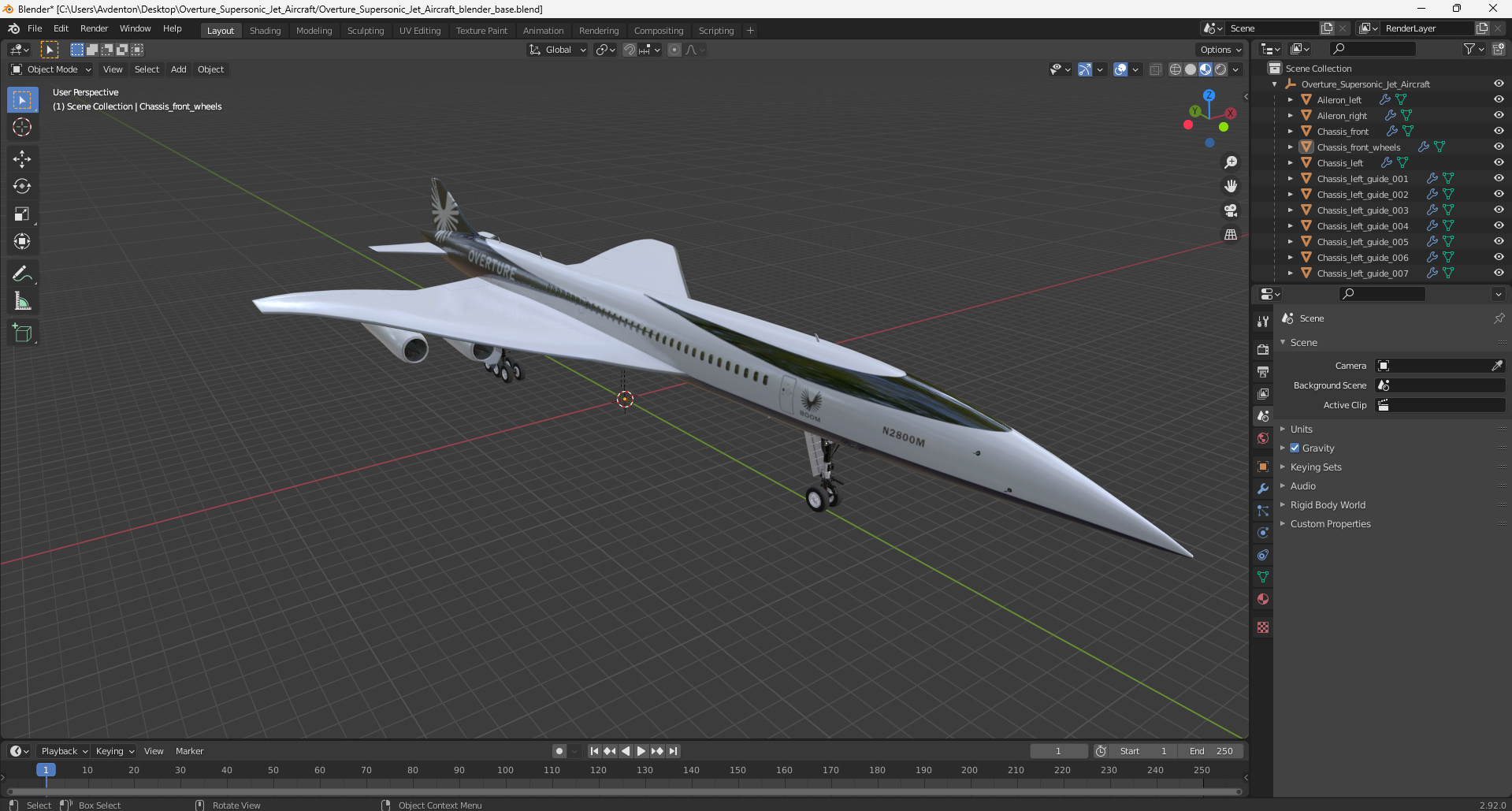1512x811 pixels.
Task: Switch perspective/orthographic with grid icon
Action: (1230, 234)
